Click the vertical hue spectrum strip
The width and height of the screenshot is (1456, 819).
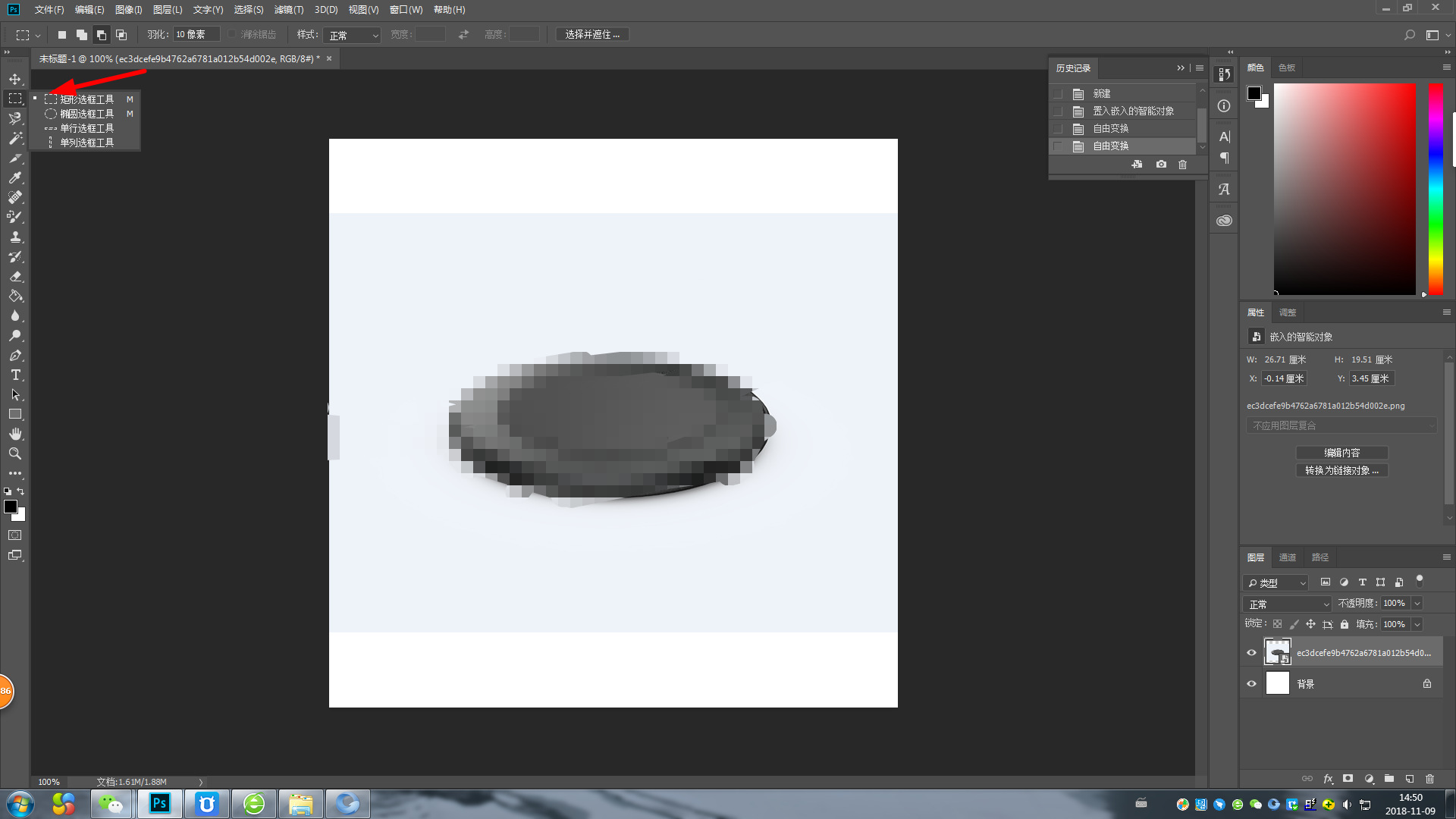pos(1436,188)
